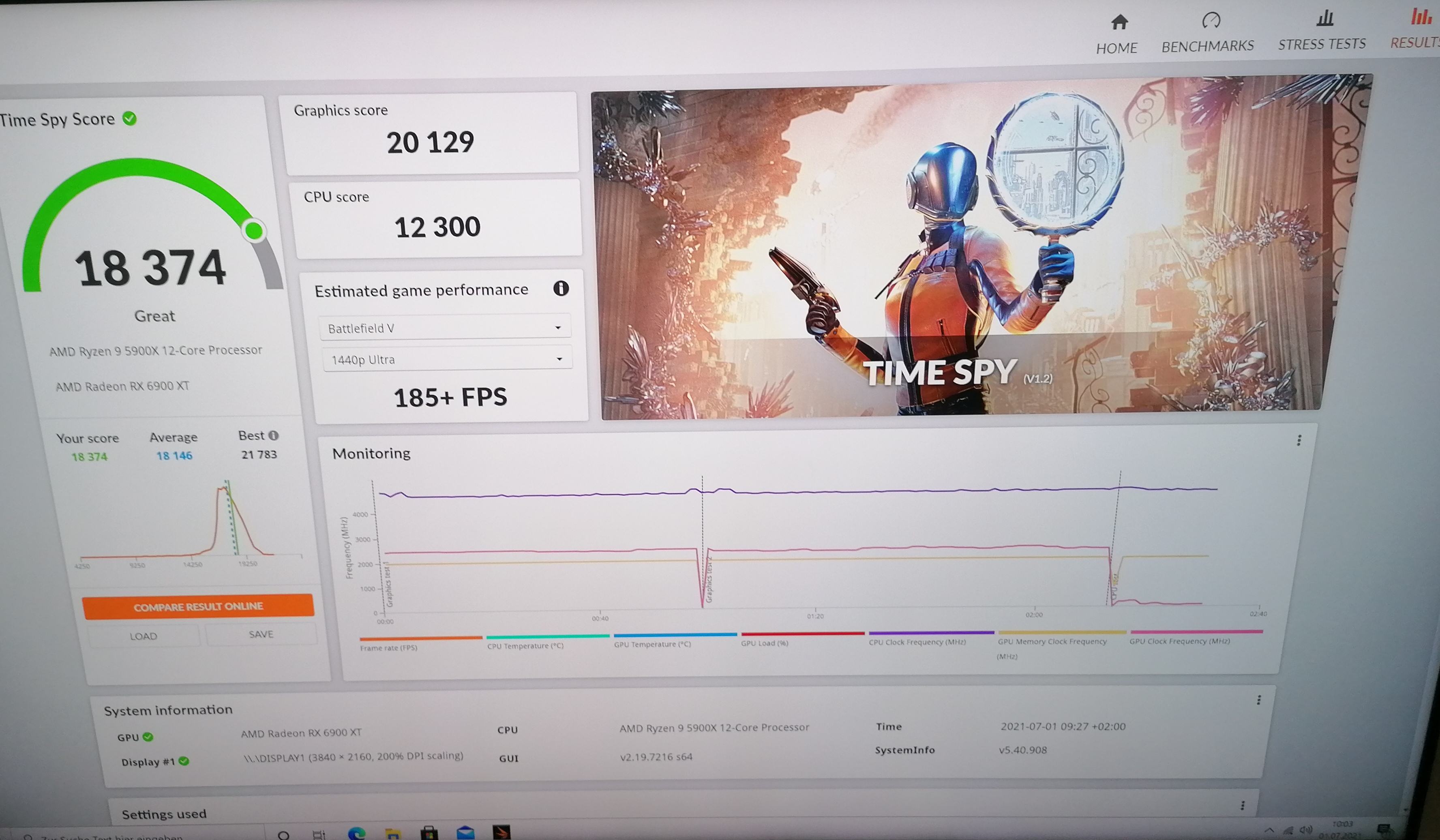Open Microsoft Edge from the taskbar
The image size is (1440, 840).
tap(356, 834)
